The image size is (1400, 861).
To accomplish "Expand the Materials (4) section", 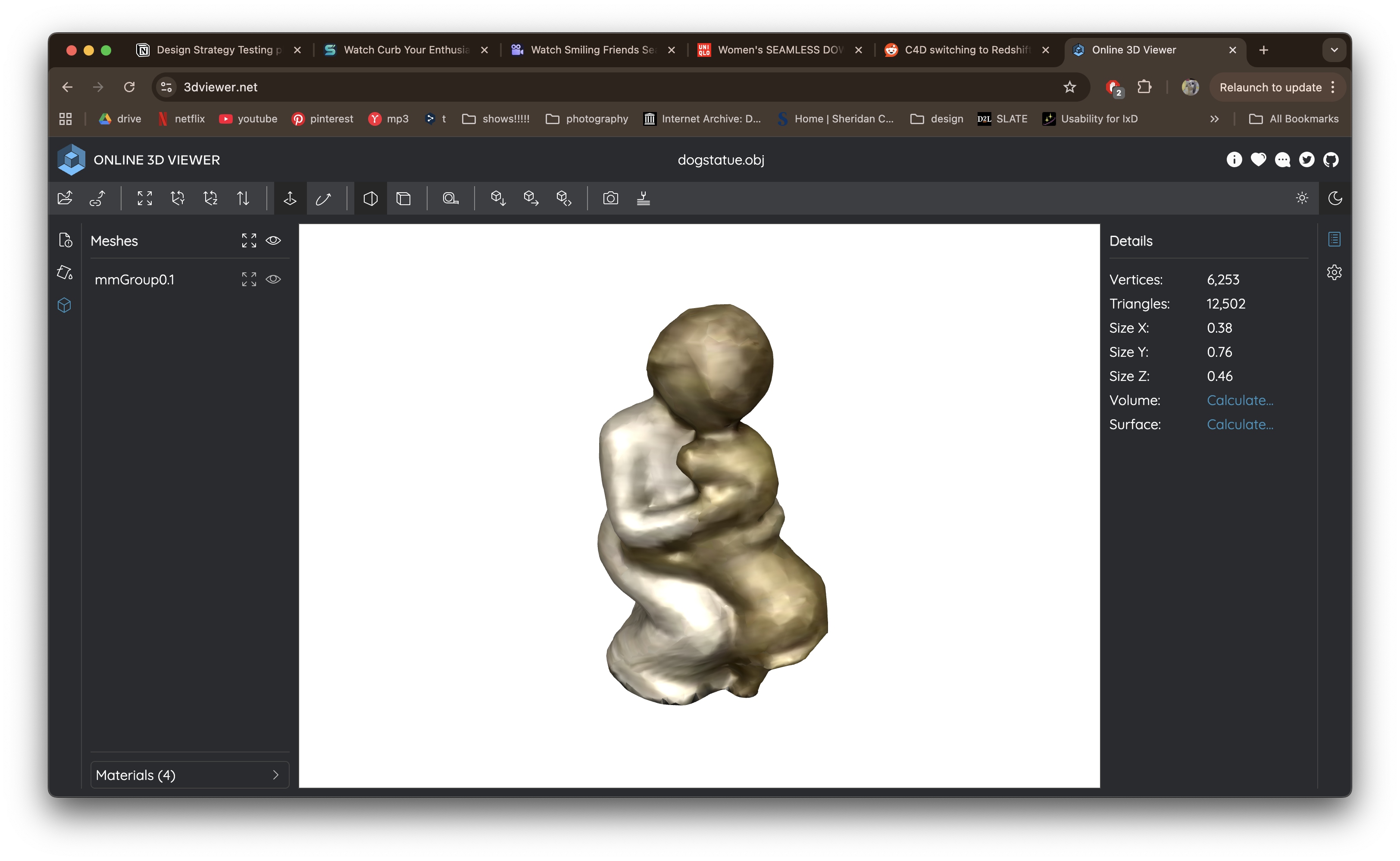I will click(190, 774).
